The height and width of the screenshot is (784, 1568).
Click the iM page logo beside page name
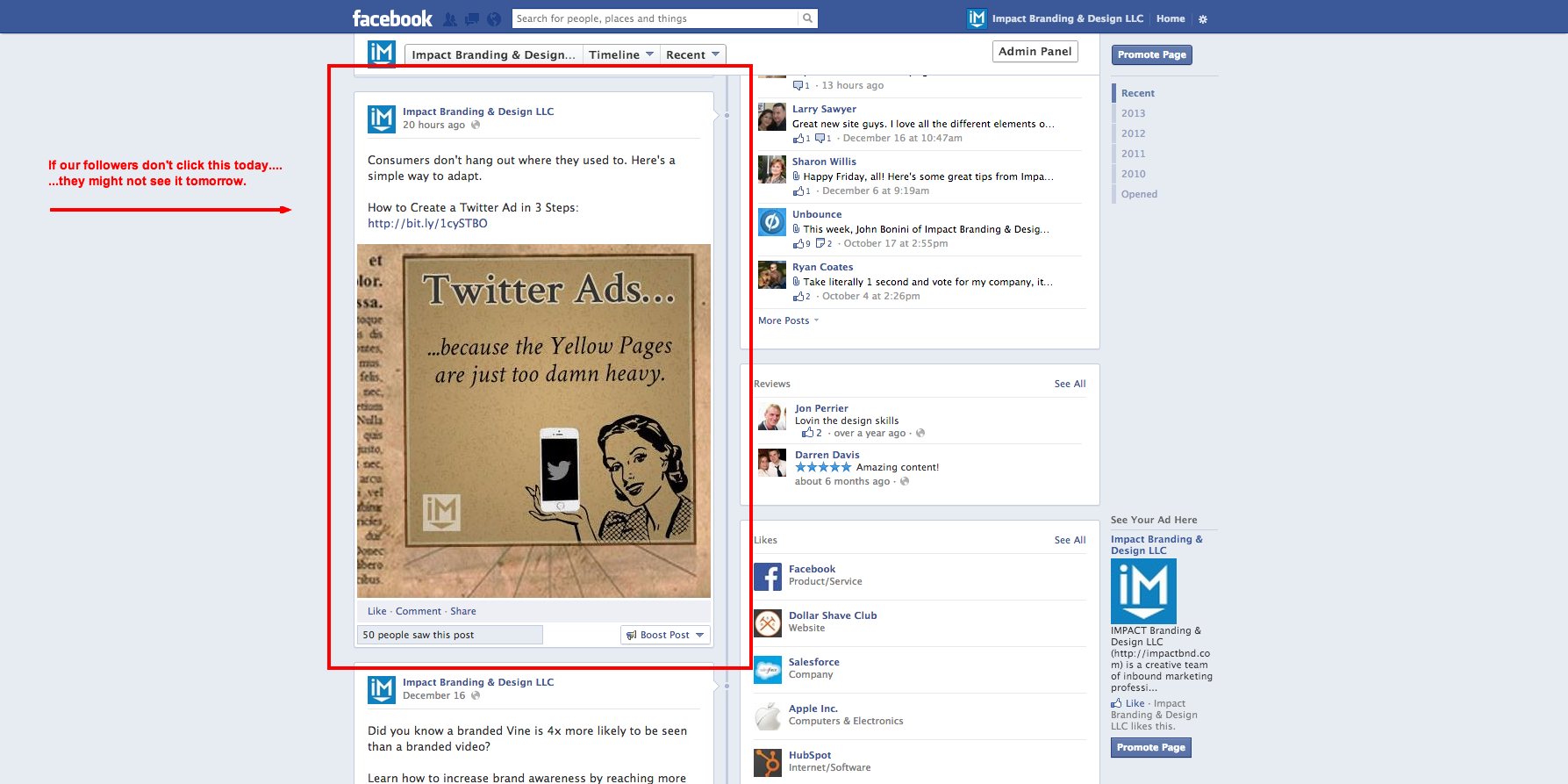(x=382, y=53)
